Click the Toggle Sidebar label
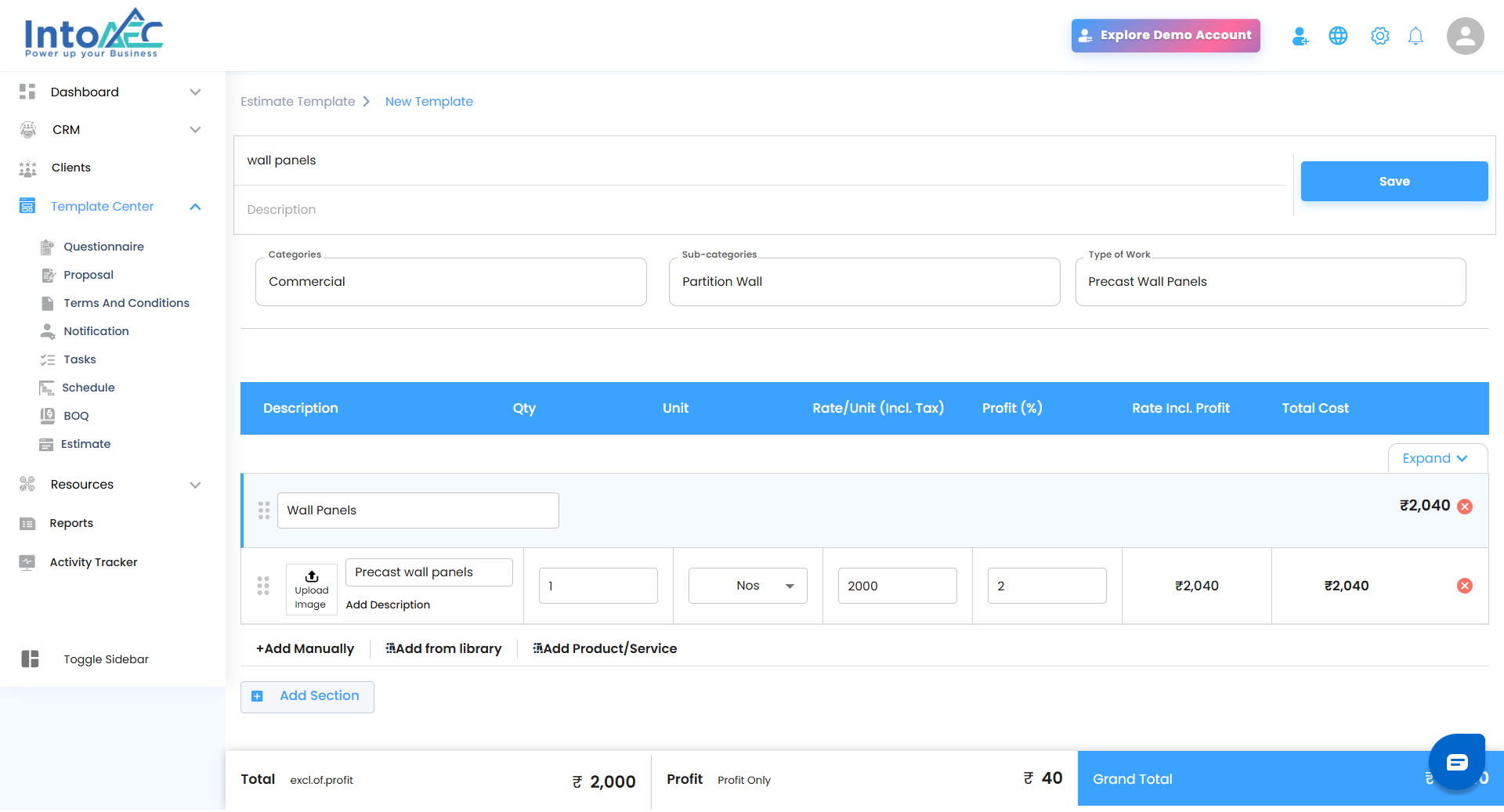This screenshot has width=1504, height=812. click(x=106, y=659)
